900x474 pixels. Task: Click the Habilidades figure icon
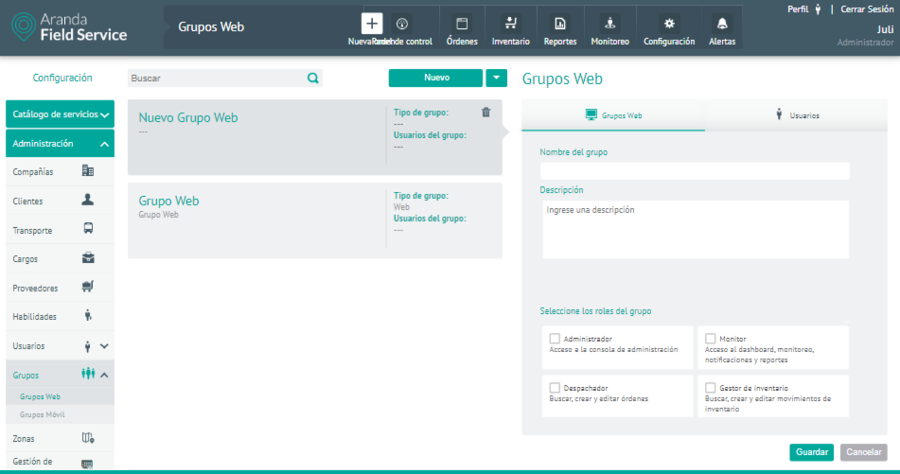[88, 316]
